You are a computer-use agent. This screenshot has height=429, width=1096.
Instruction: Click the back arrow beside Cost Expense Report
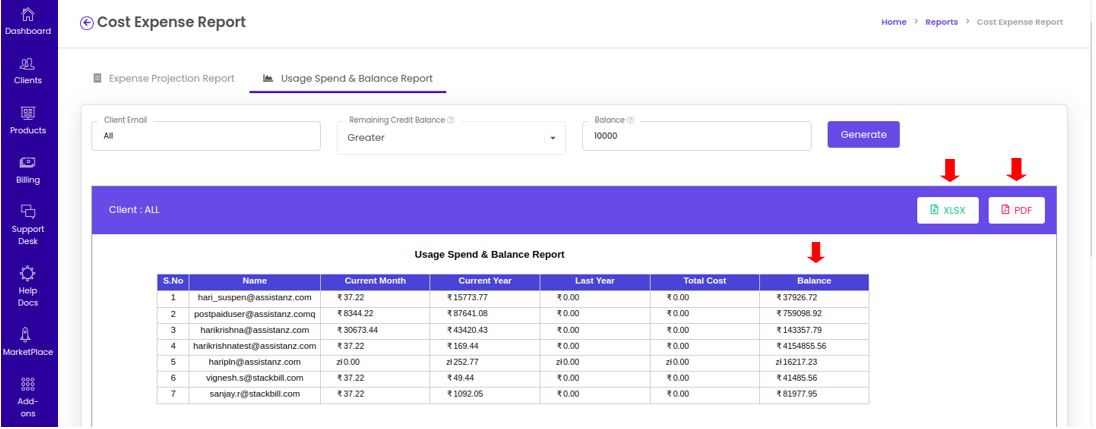click(87, 23)
